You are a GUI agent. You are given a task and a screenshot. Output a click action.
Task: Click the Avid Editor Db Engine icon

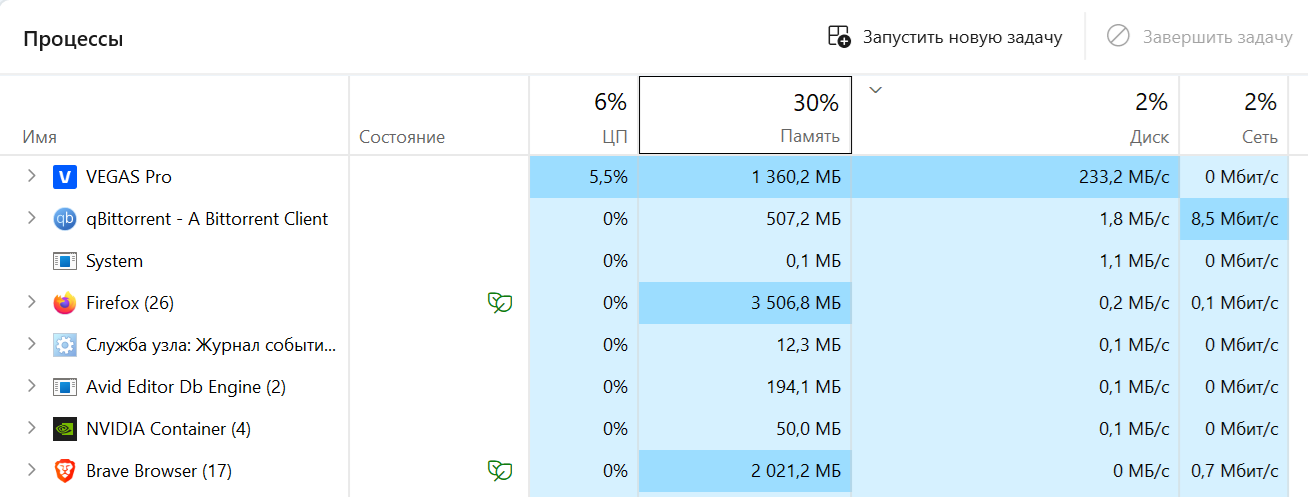pos(64,387)
